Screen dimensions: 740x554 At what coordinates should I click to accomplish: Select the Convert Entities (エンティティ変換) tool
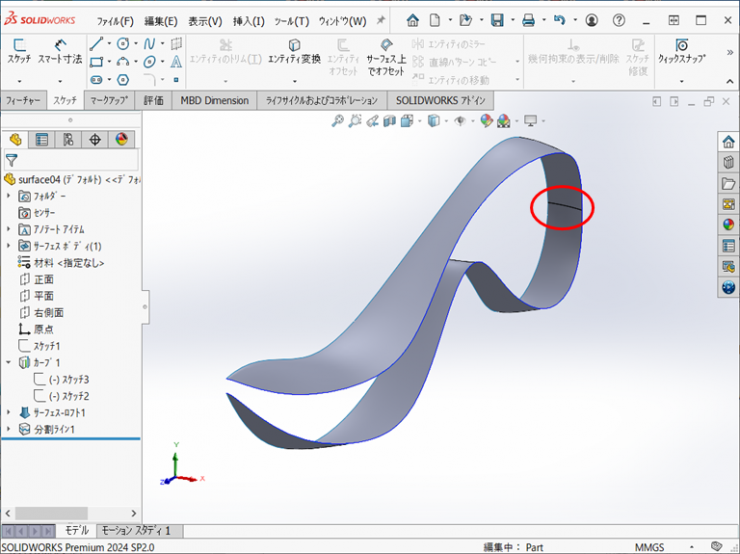coord(294,51)
